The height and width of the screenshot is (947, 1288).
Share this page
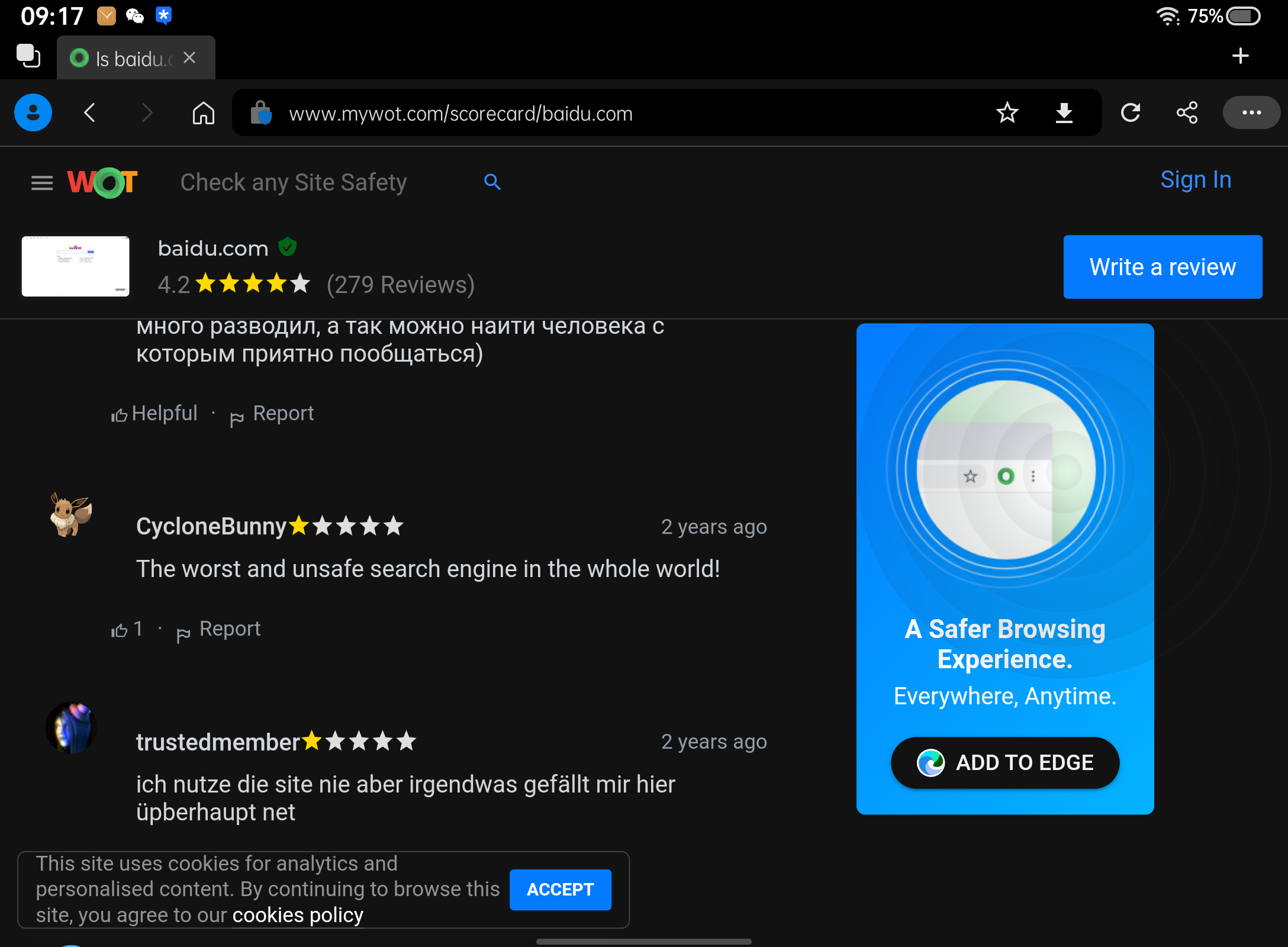point(1187,112)
